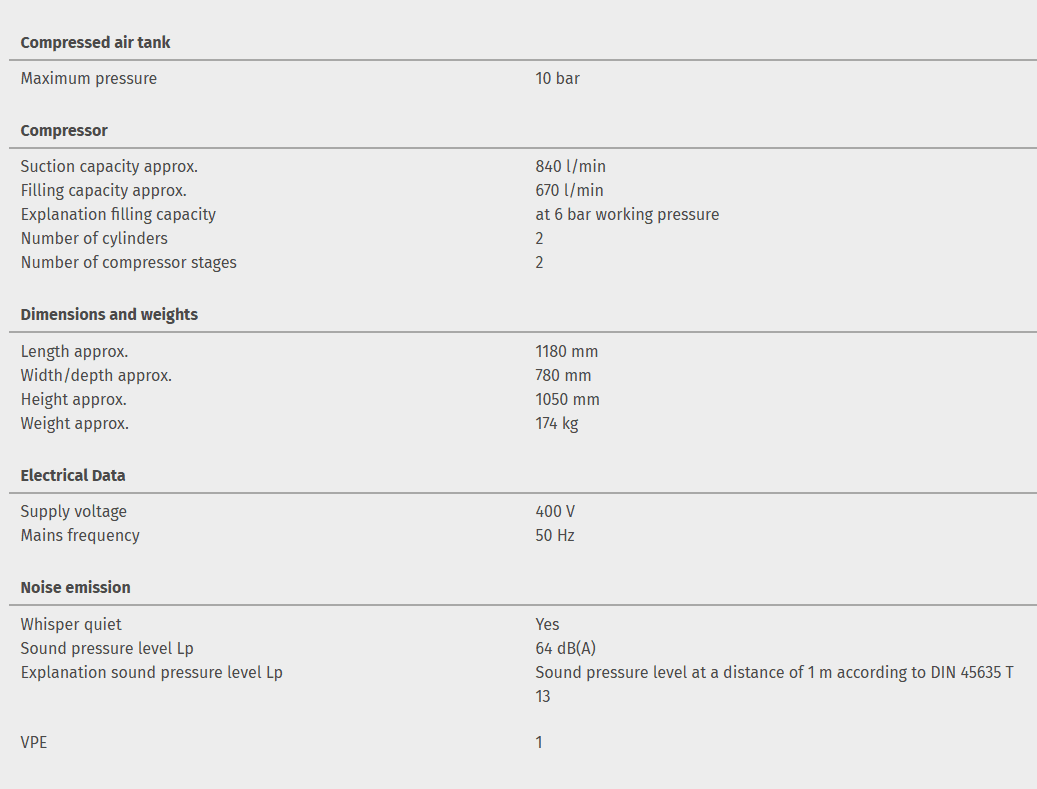The width and height of the screenshot is (1037, 789).
Task: Select the 'at 6 bar working pressure' text
Action: [x=627, y=214]
